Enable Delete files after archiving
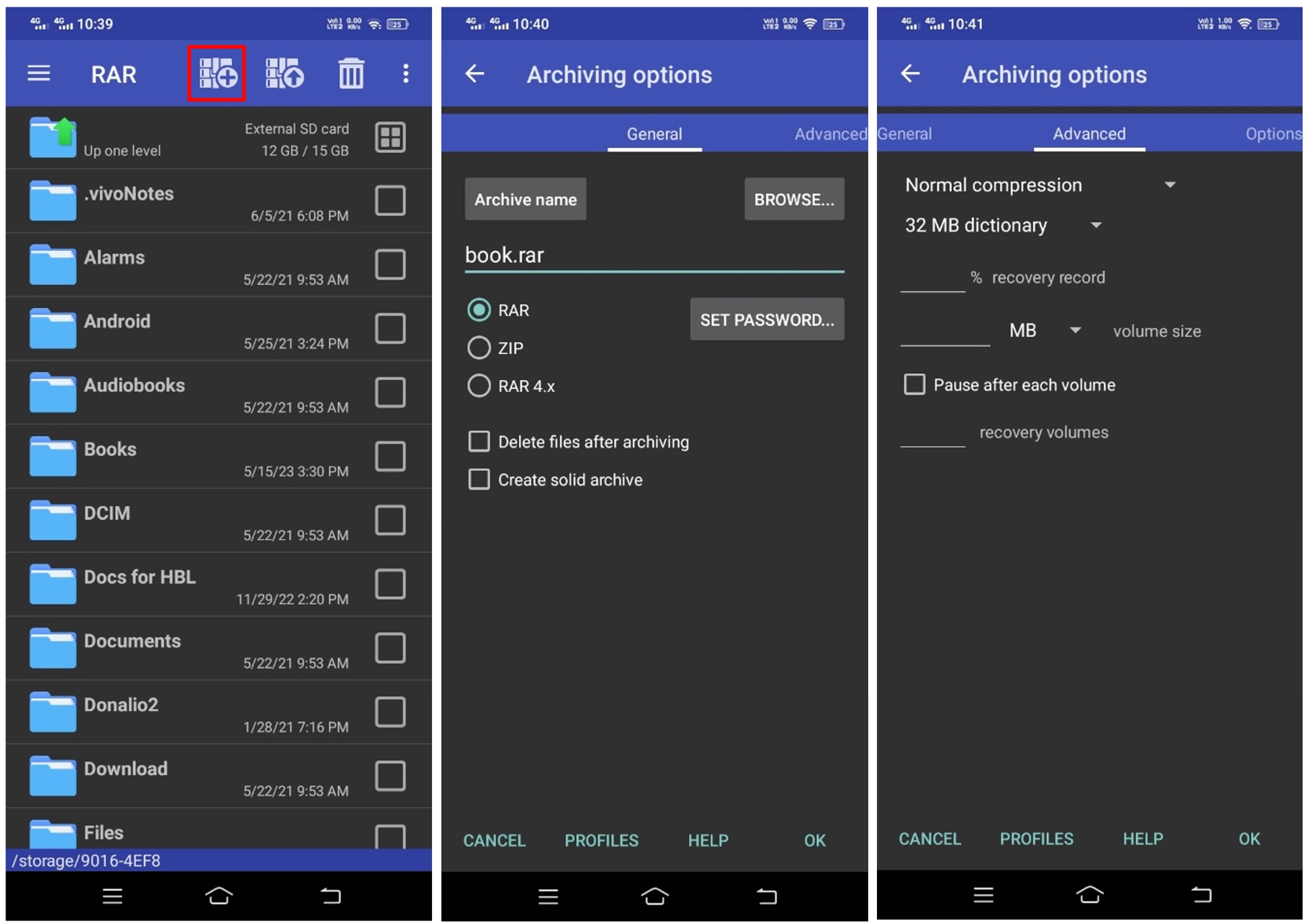Viewport: 1309px width, 924px height. coord(479,441)
